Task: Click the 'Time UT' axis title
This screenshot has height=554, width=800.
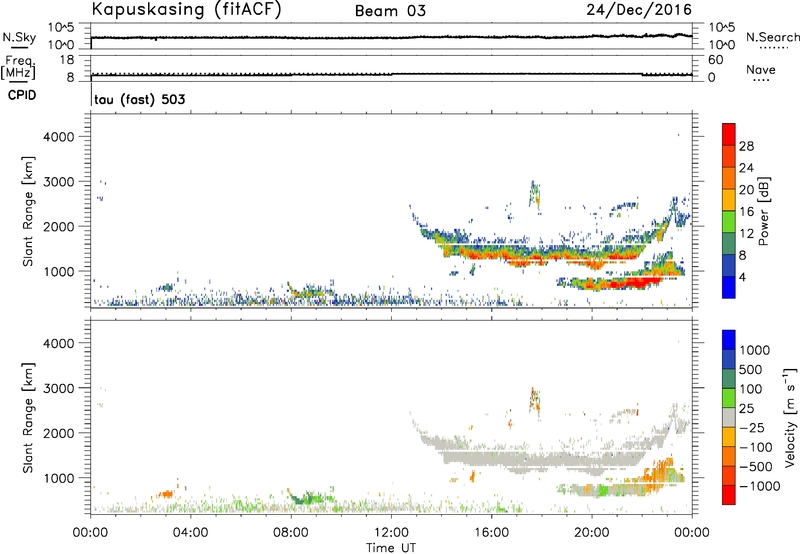Action: (x=391, y=548)
